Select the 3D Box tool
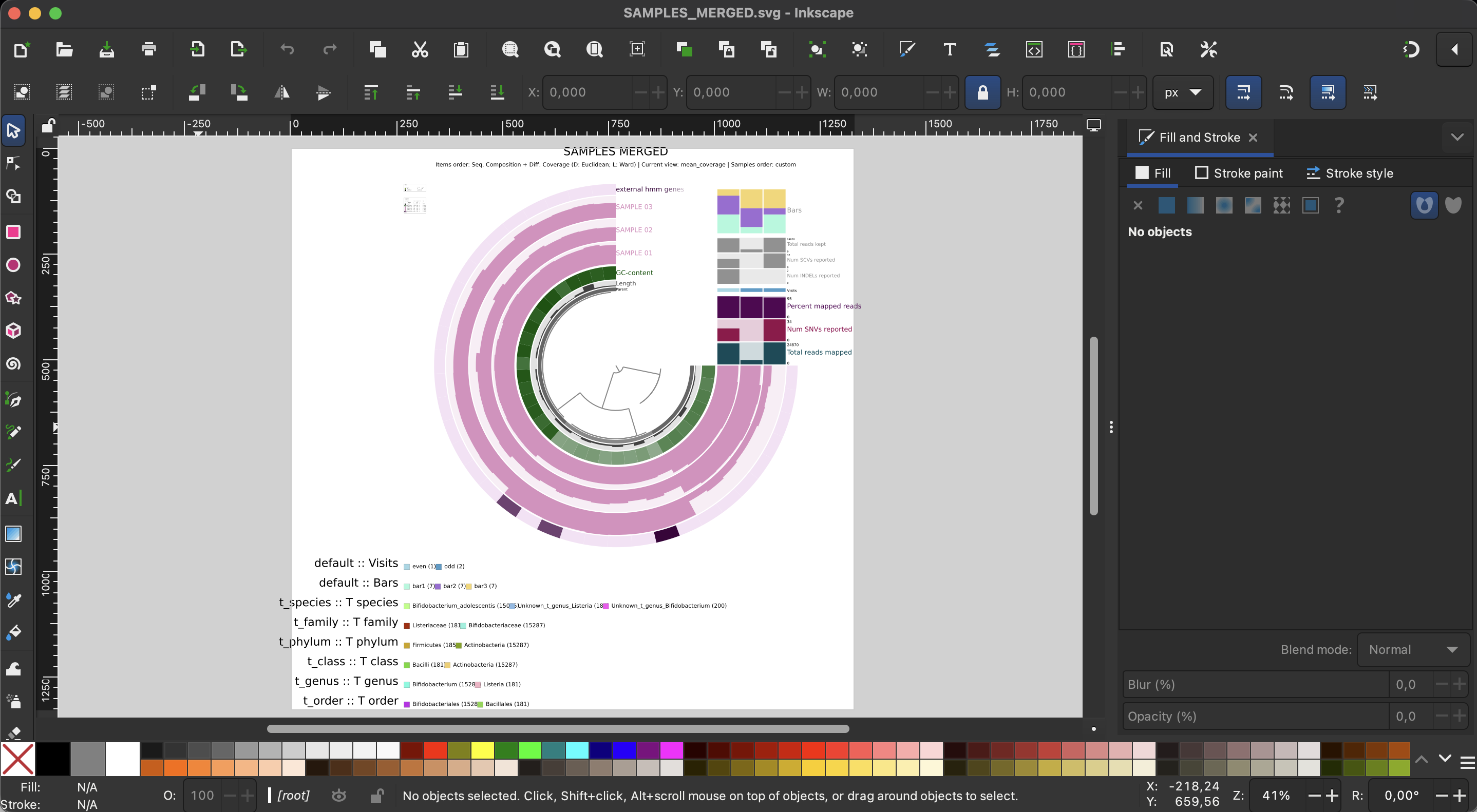Screen dimensions: 1477x812 13,331
